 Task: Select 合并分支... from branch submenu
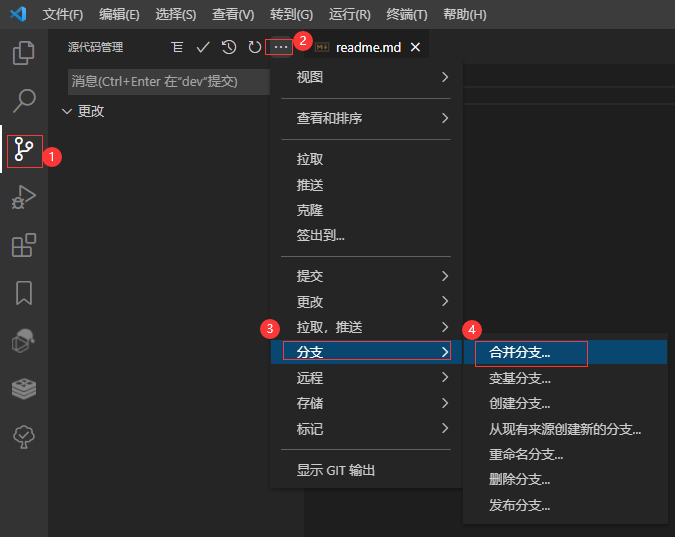tap(520, 352)
